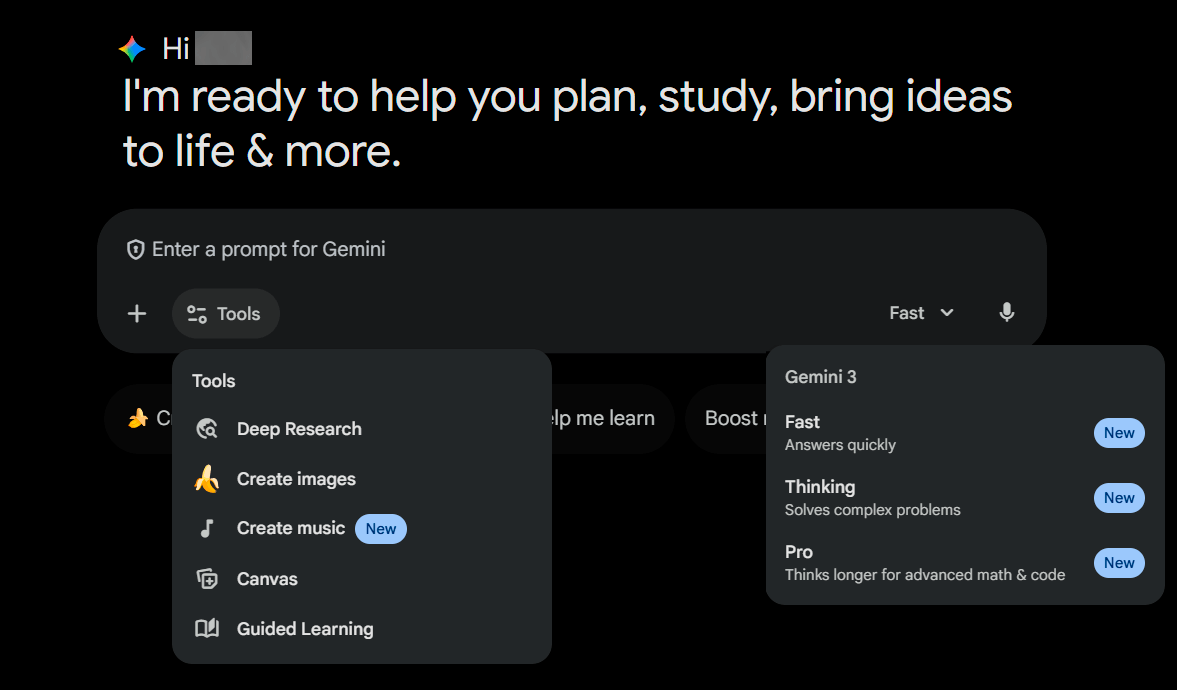Click the plus icon to add files
This screenshot has height=690, width=1177.
pyautogui.click(x=137, y=314)
